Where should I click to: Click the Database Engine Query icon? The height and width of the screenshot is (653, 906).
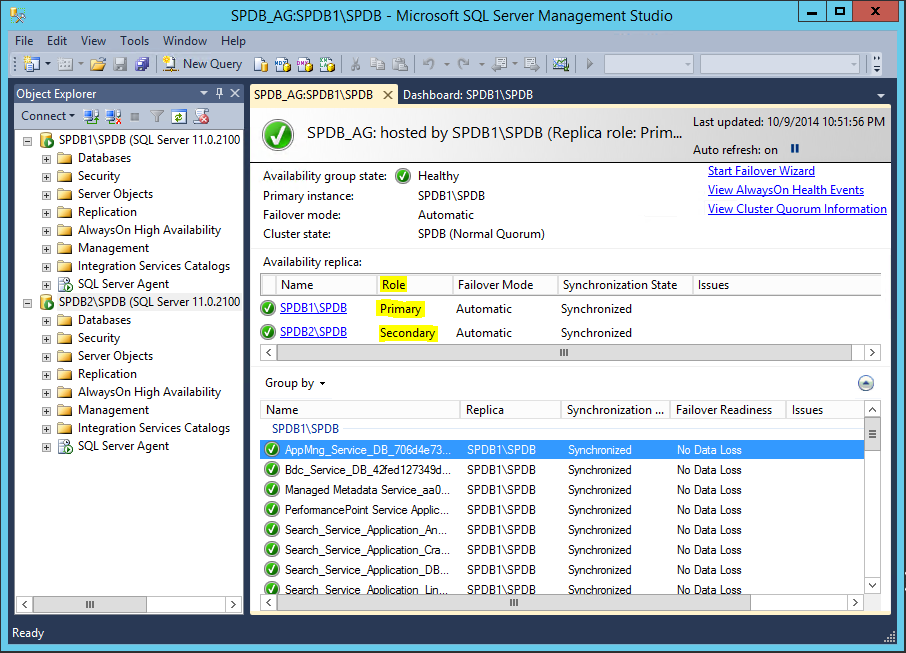click(261, 64)
